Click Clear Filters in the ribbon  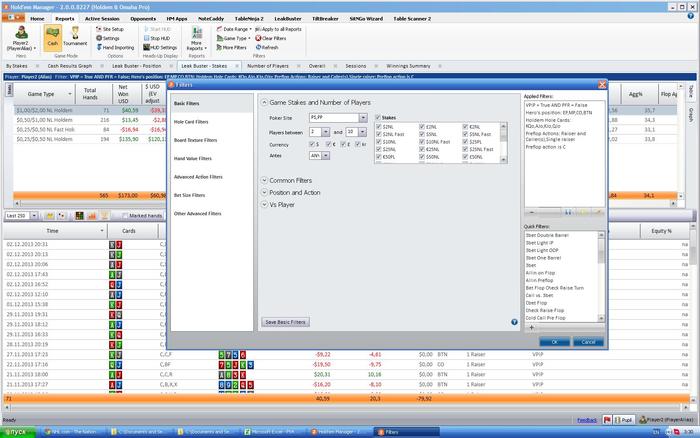pyautogui.click(x=271, y=38)
